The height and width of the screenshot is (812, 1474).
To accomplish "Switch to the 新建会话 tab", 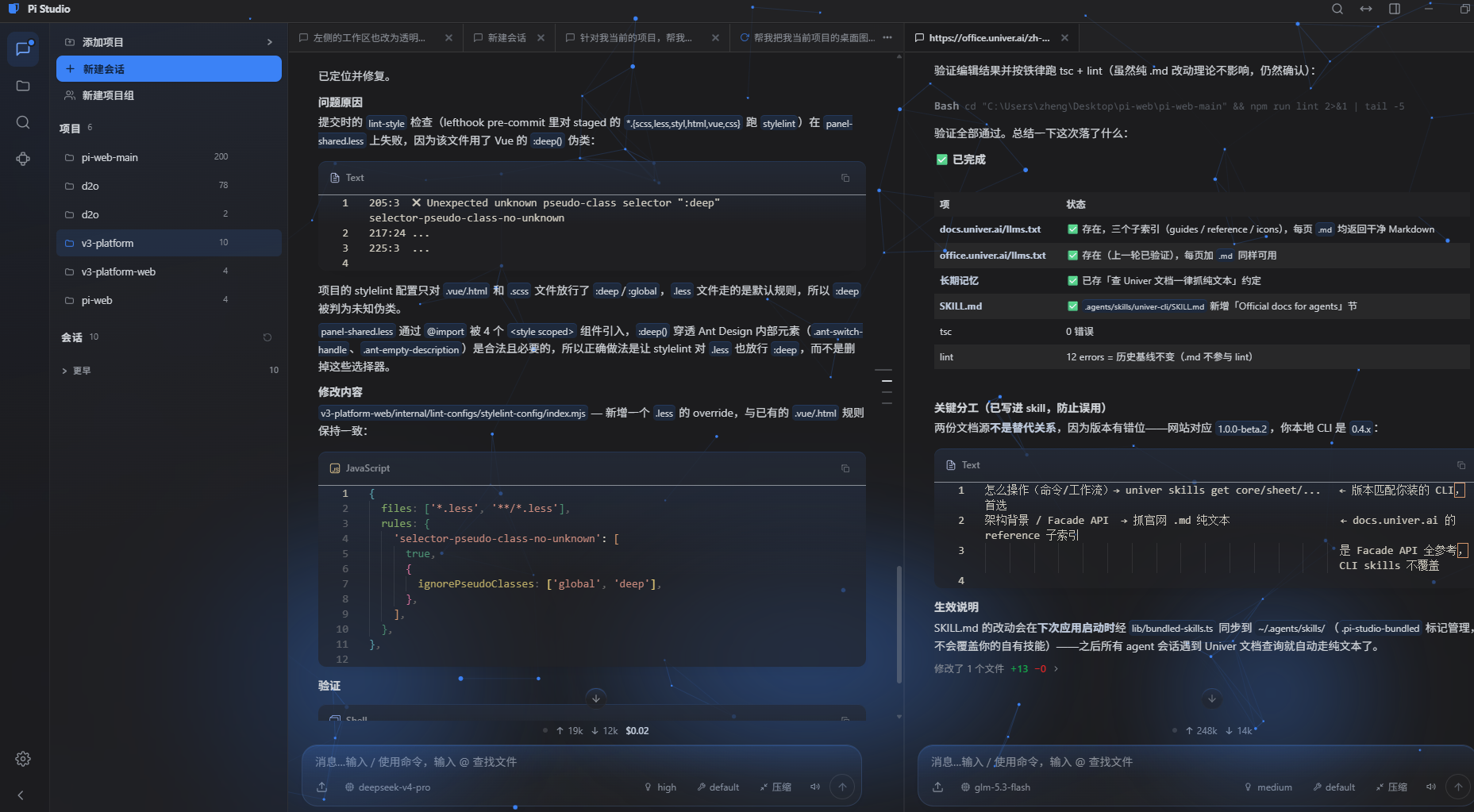I will coord(507,38).
